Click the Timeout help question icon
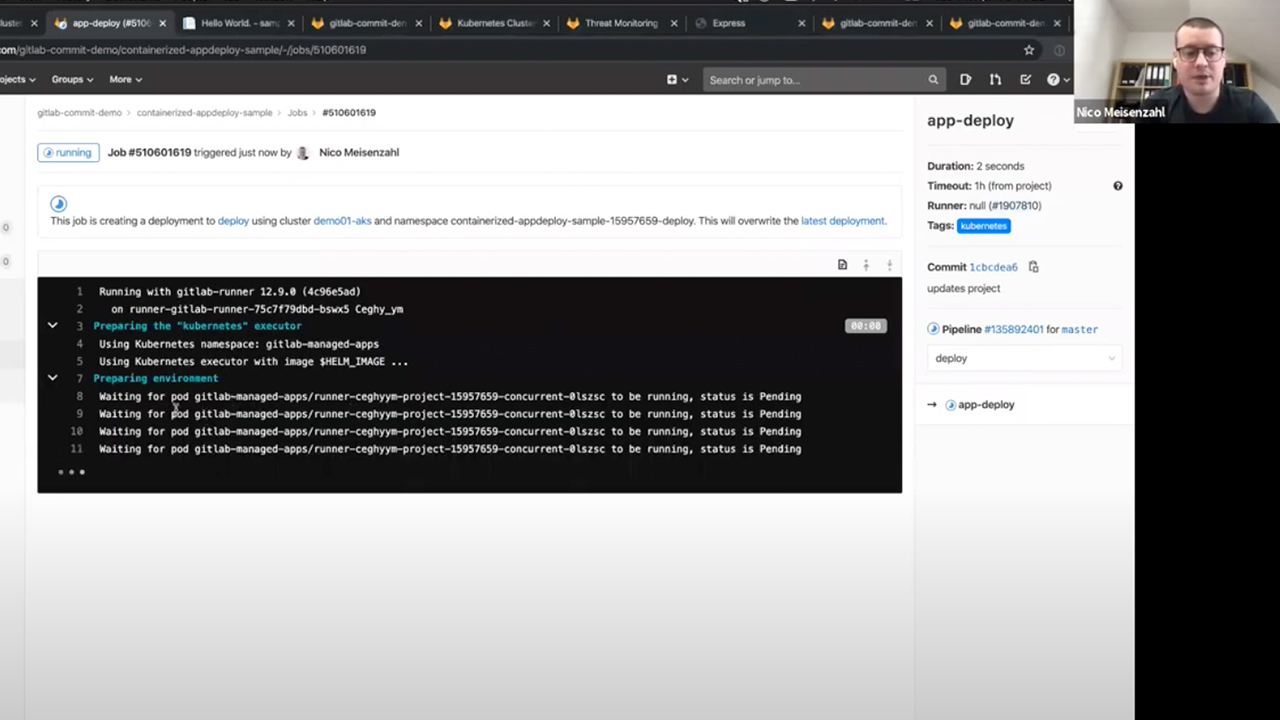This screenshot has width=1280, height=720. coord(1118,186)
